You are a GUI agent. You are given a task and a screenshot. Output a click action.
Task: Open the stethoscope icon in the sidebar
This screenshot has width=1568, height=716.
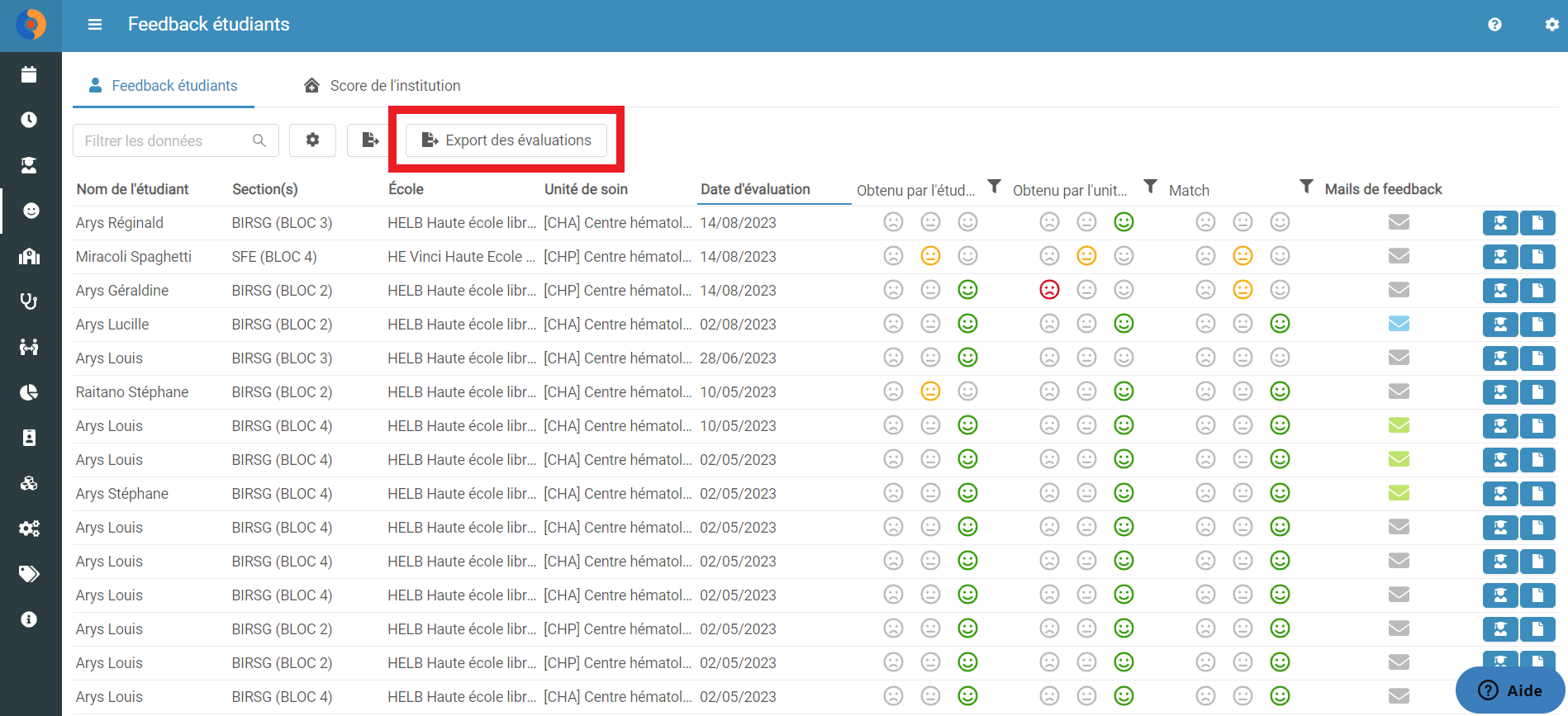click(29, 301)
